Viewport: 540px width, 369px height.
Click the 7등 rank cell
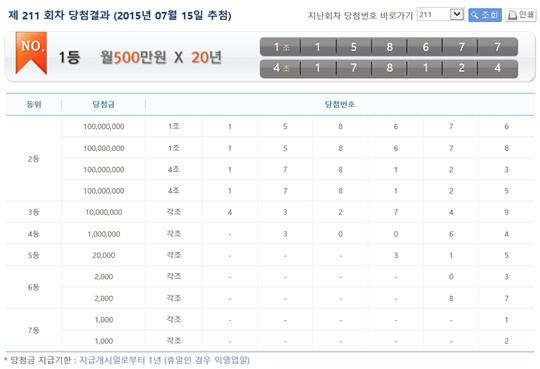coord(34,330)
